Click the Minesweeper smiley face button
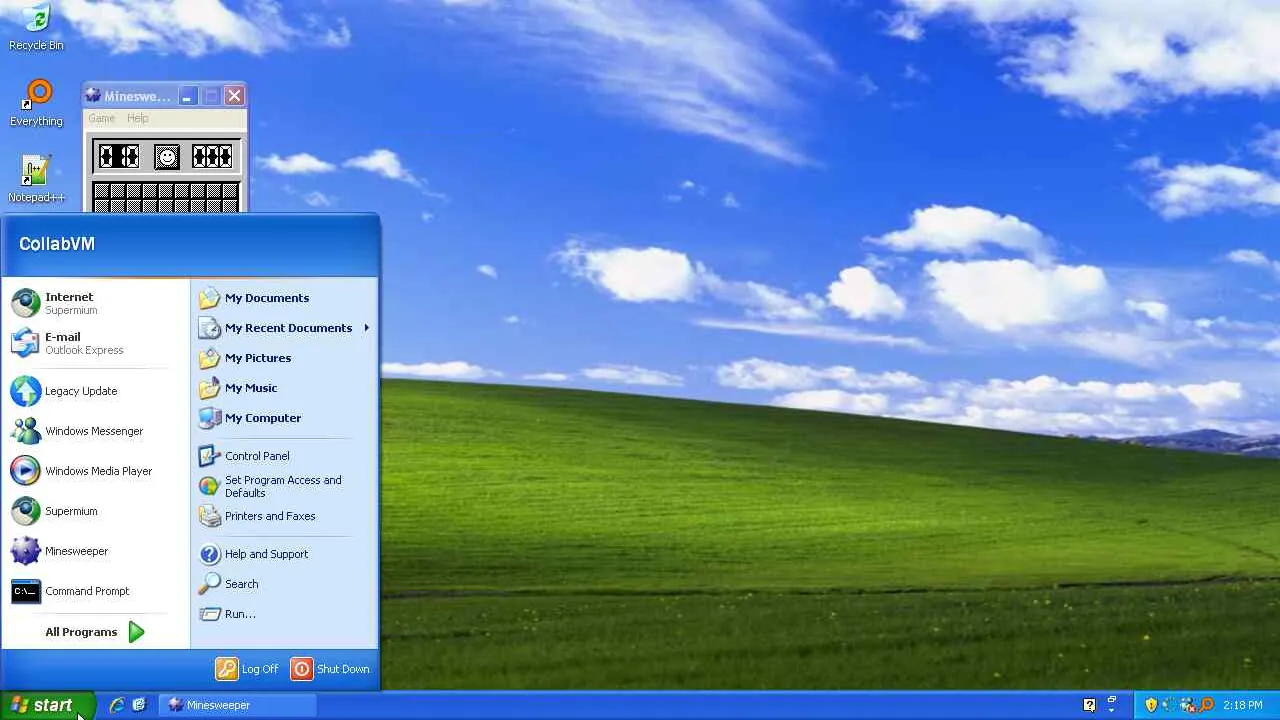Screen dimensions: 1280x720 click(167, 156)
